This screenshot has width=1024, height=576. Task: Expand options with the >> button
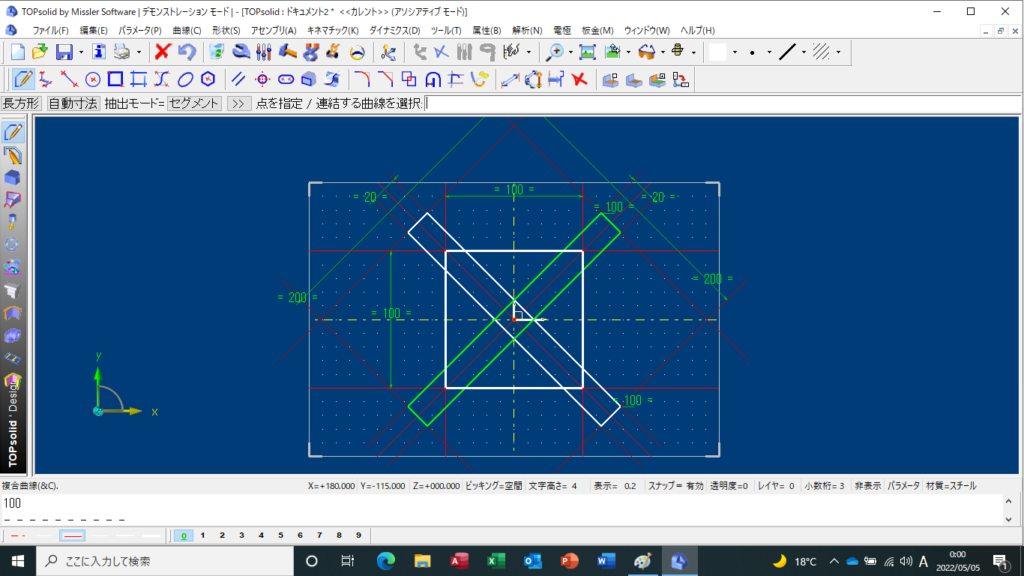(x=239, y=104)
